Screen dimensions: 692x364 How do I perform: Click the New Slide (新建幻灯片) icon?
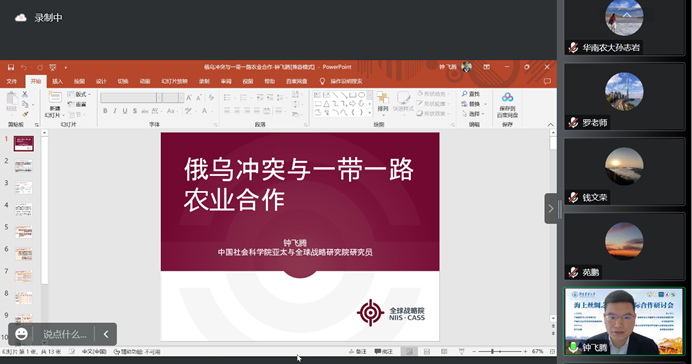click(x=55, y=98)
